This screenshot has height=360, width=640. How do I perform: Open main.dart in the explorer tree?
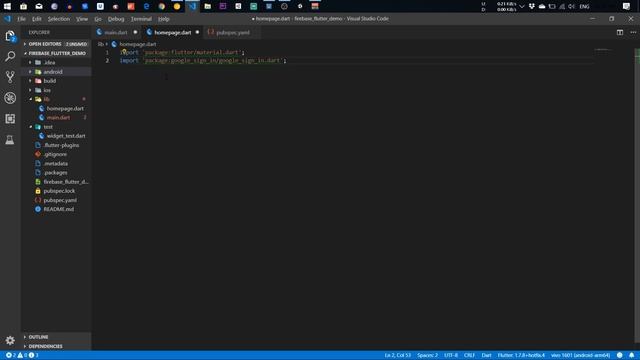[58, 118]
